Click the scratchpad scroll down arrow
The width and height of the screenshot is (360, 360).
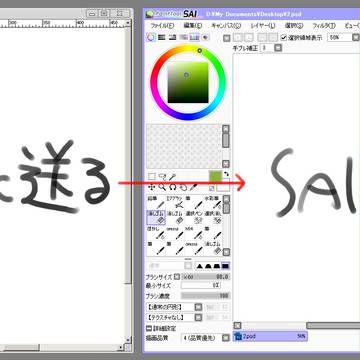(x=226, y=164)
